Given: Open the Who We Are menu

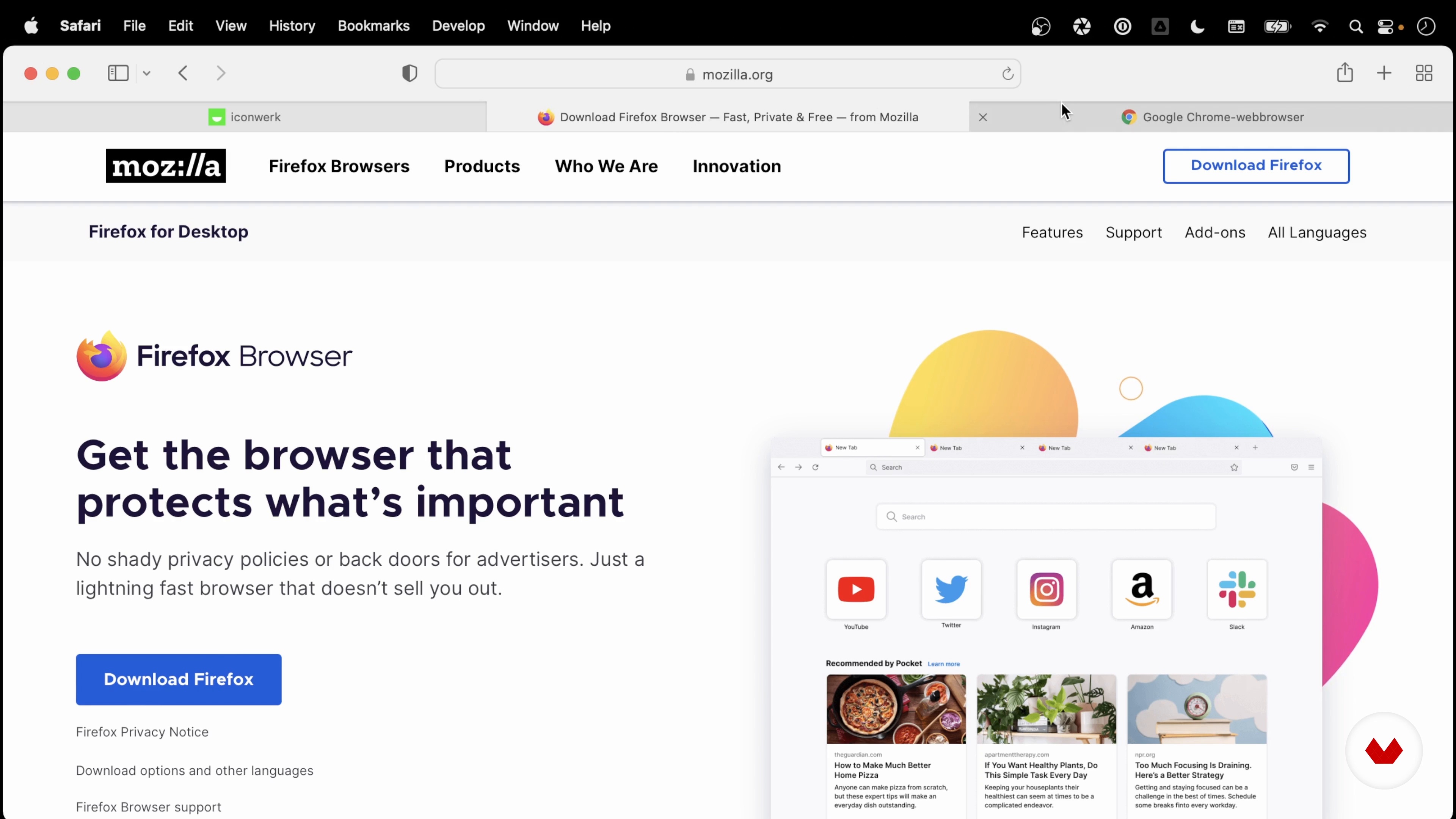Looking at the screenshot, I should tap(607, 166).
